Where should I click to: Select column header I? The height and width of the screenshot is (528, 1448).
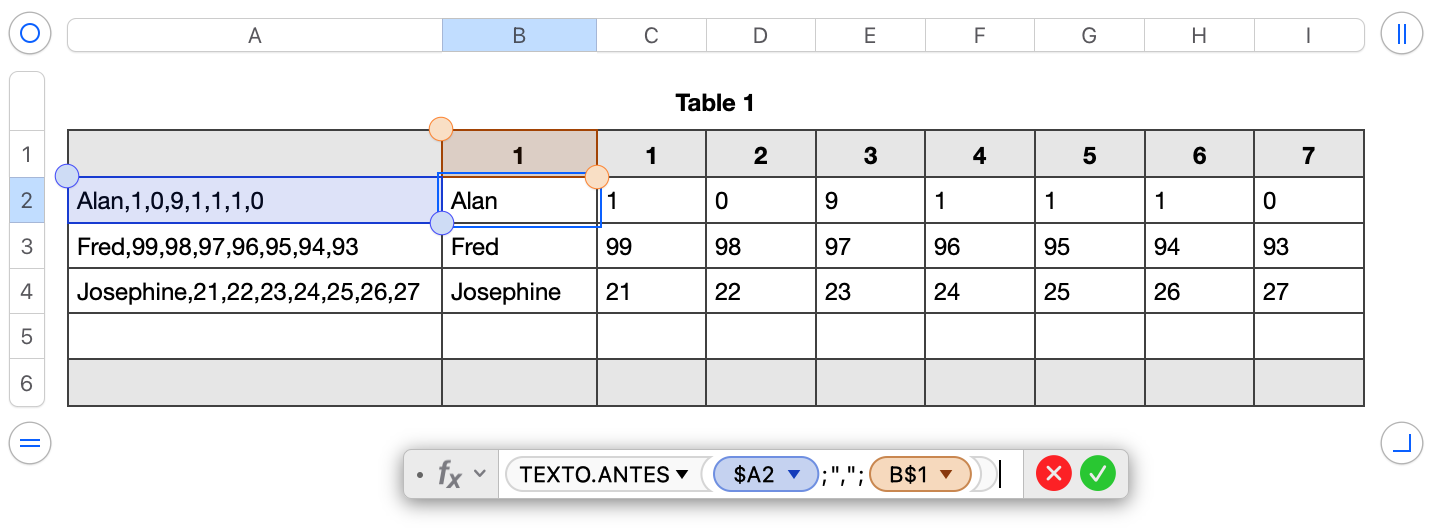pos(1308,36)
